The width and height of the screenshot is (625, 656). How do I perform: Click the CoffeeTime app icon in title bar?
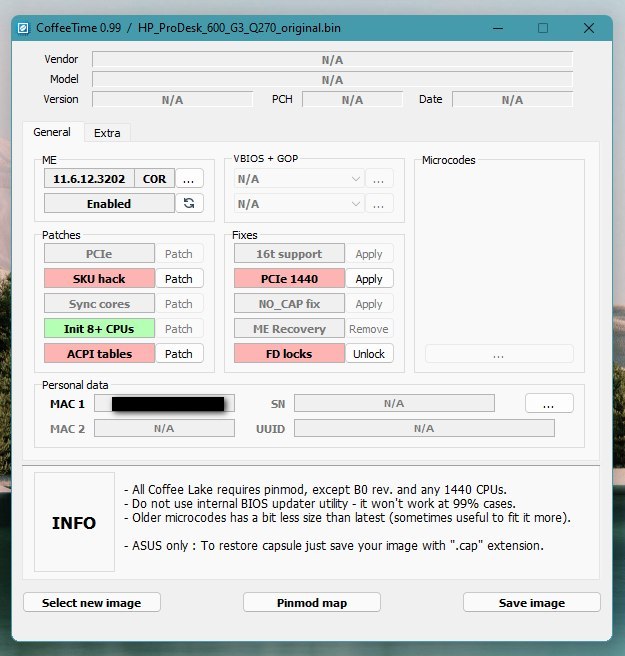(23, 28)
